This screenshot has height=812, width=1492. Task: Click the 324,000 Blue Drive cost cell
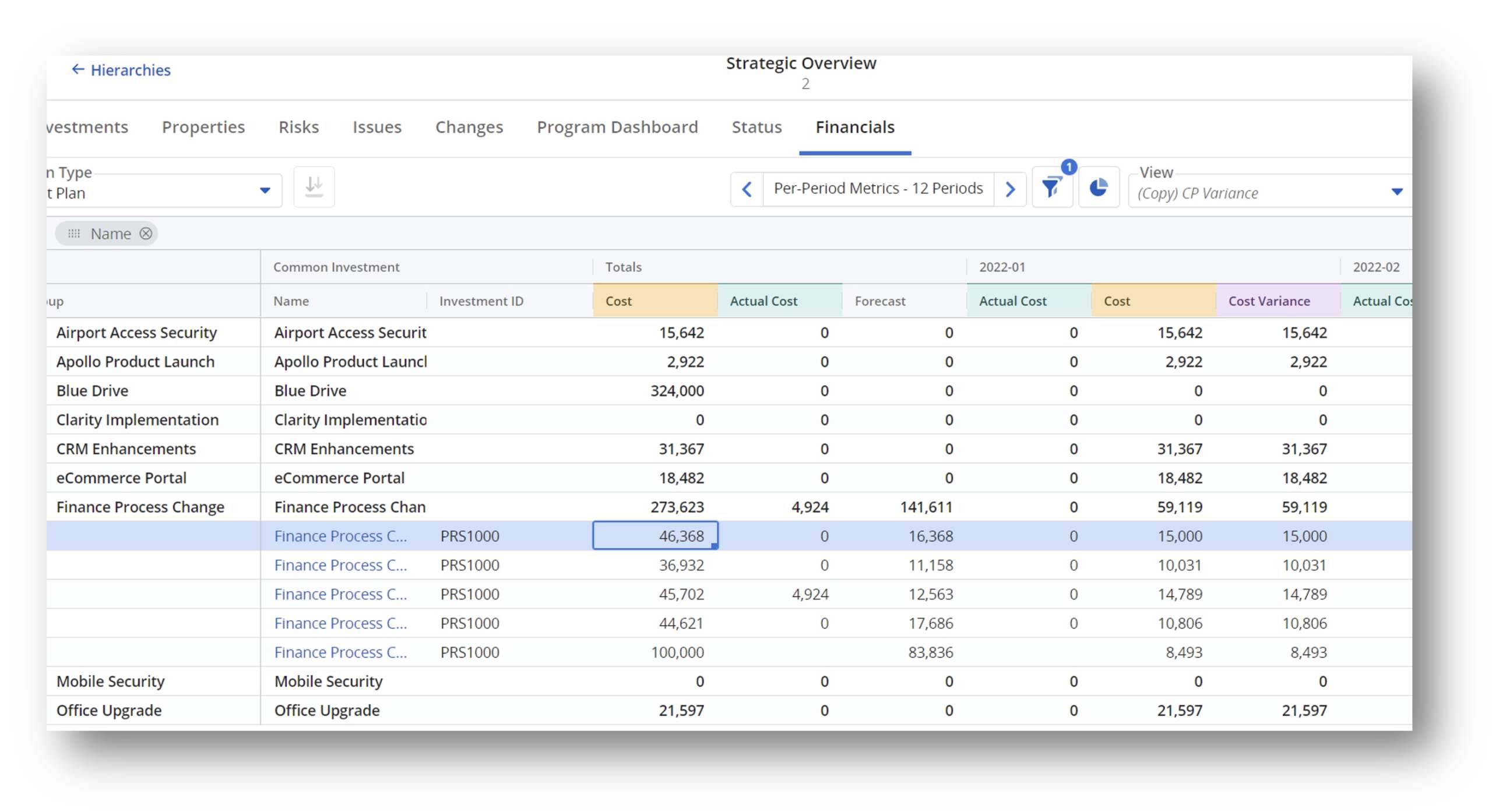pyautogui.click(x=655, y=391)
